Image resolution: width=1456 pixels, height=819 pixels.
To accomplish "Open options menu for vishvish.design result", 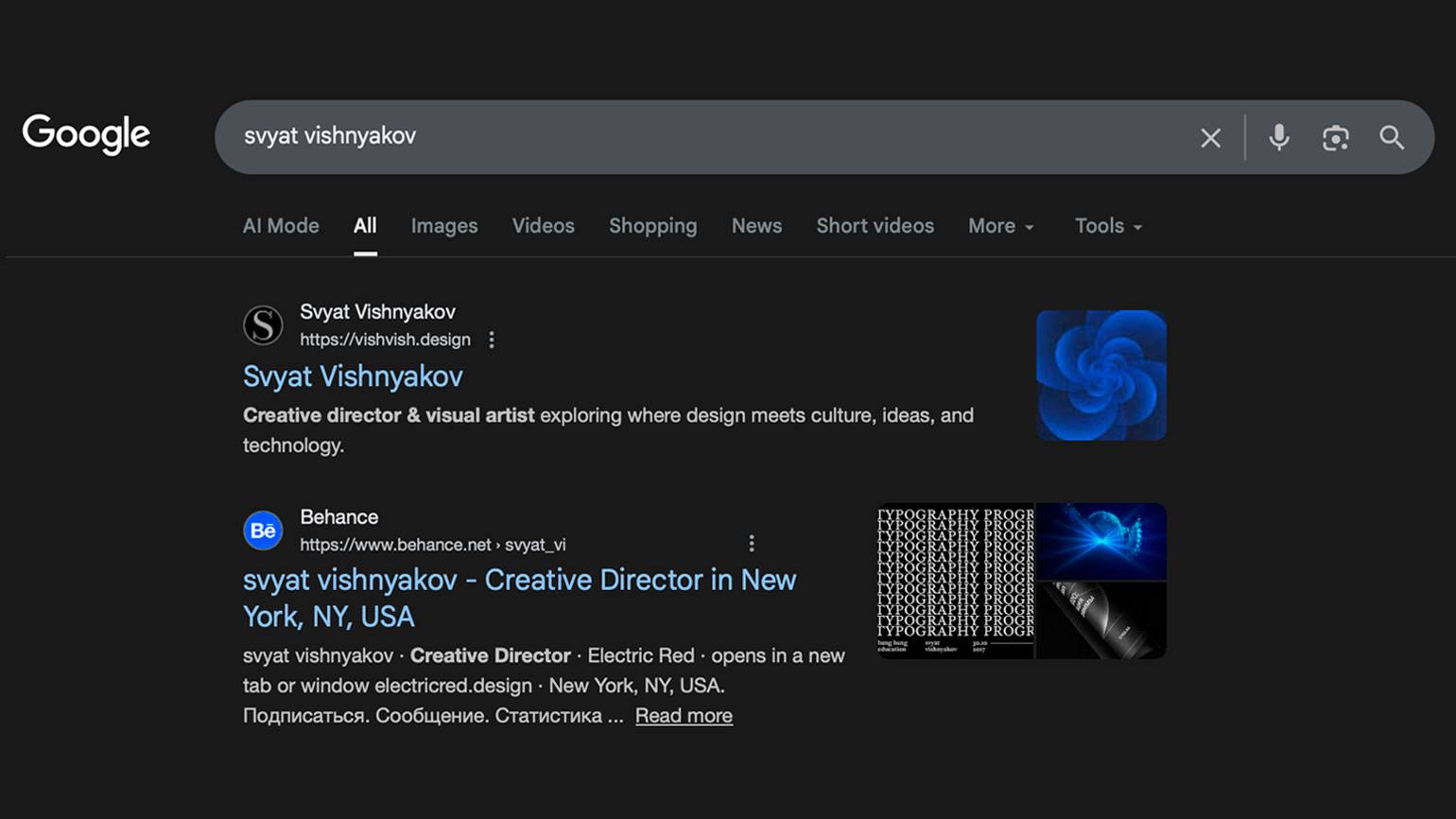I will click(492, 340).
